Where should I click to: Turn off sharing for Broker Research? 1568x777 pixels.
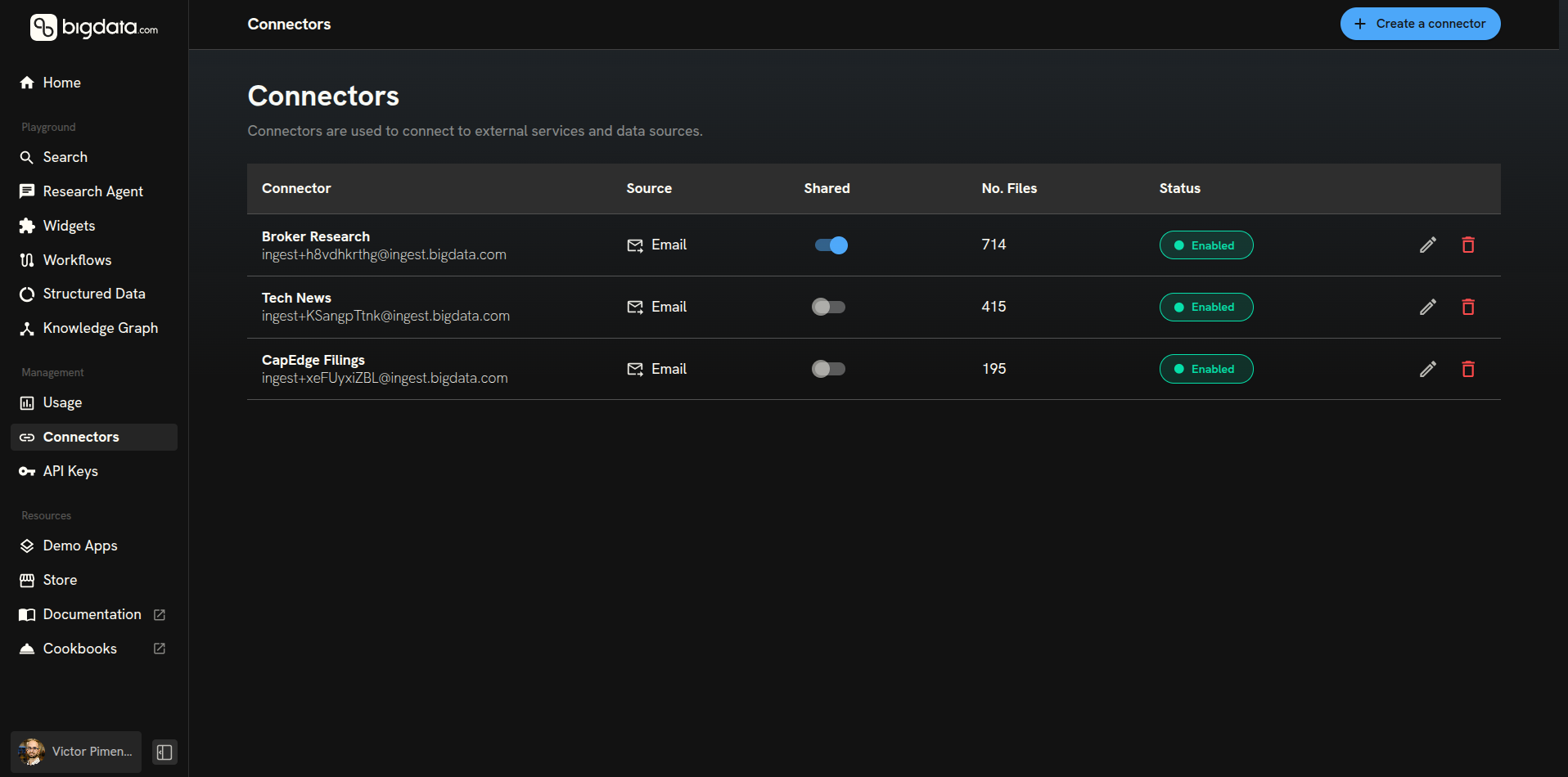click(831, 245)
